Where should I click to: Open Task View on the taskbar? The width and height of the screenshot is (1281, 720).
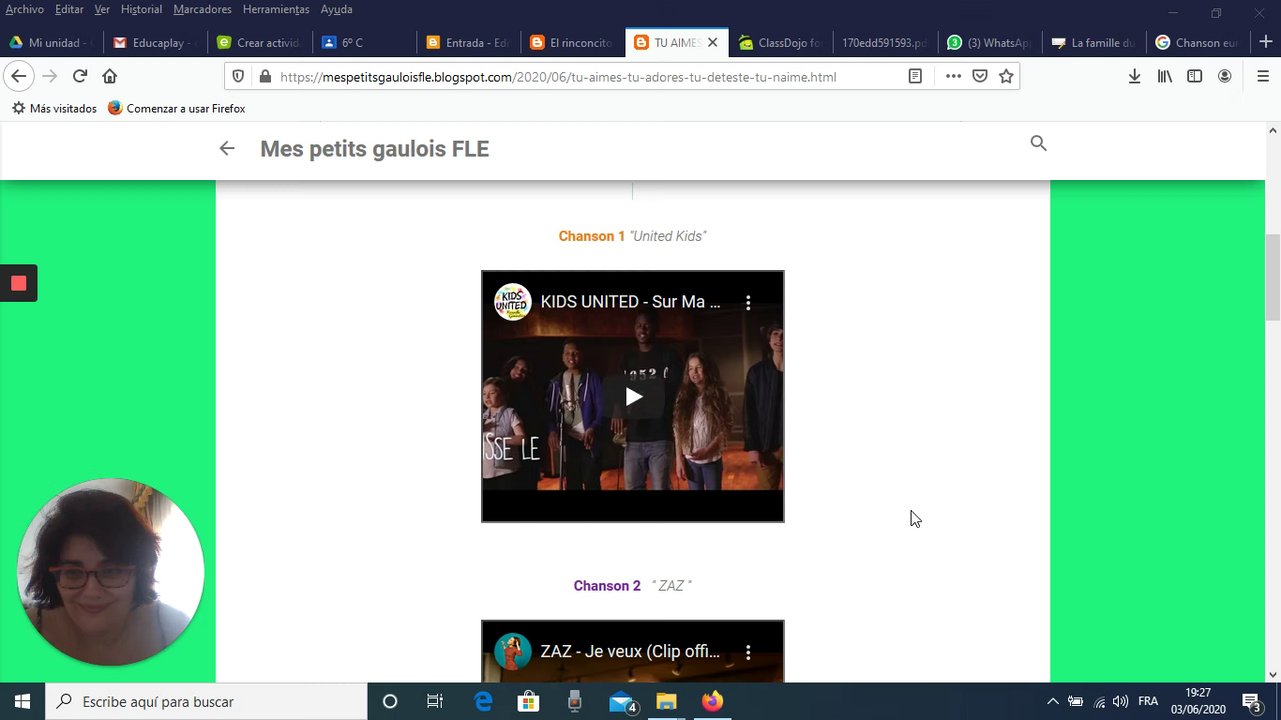point(435,701)
